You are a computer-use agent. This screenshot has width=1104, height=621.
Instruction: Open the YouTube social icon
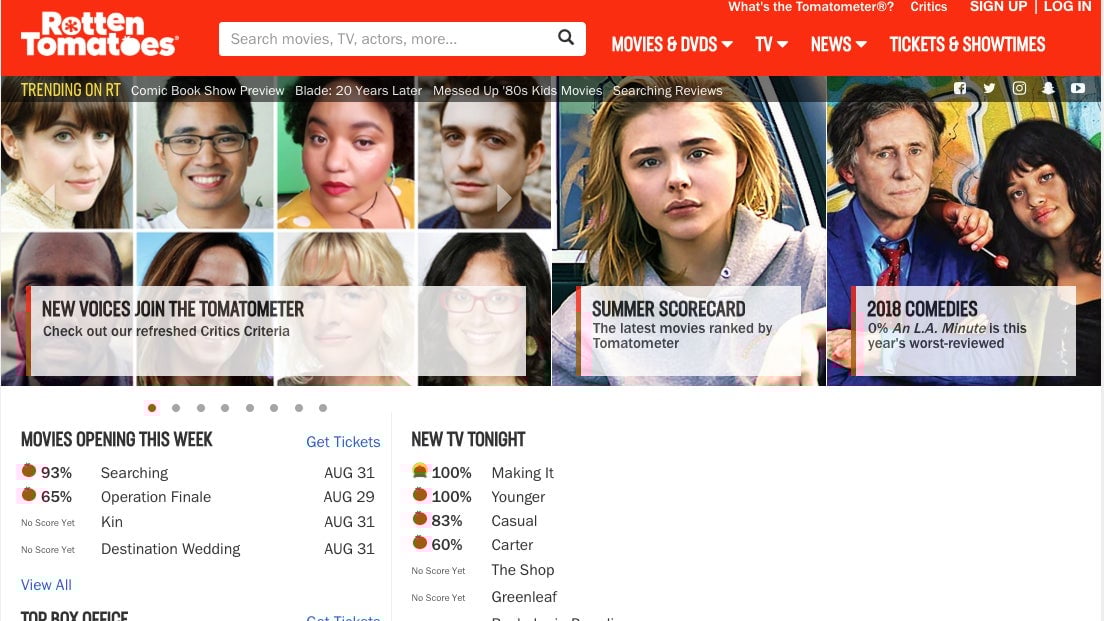point(1078,88)
